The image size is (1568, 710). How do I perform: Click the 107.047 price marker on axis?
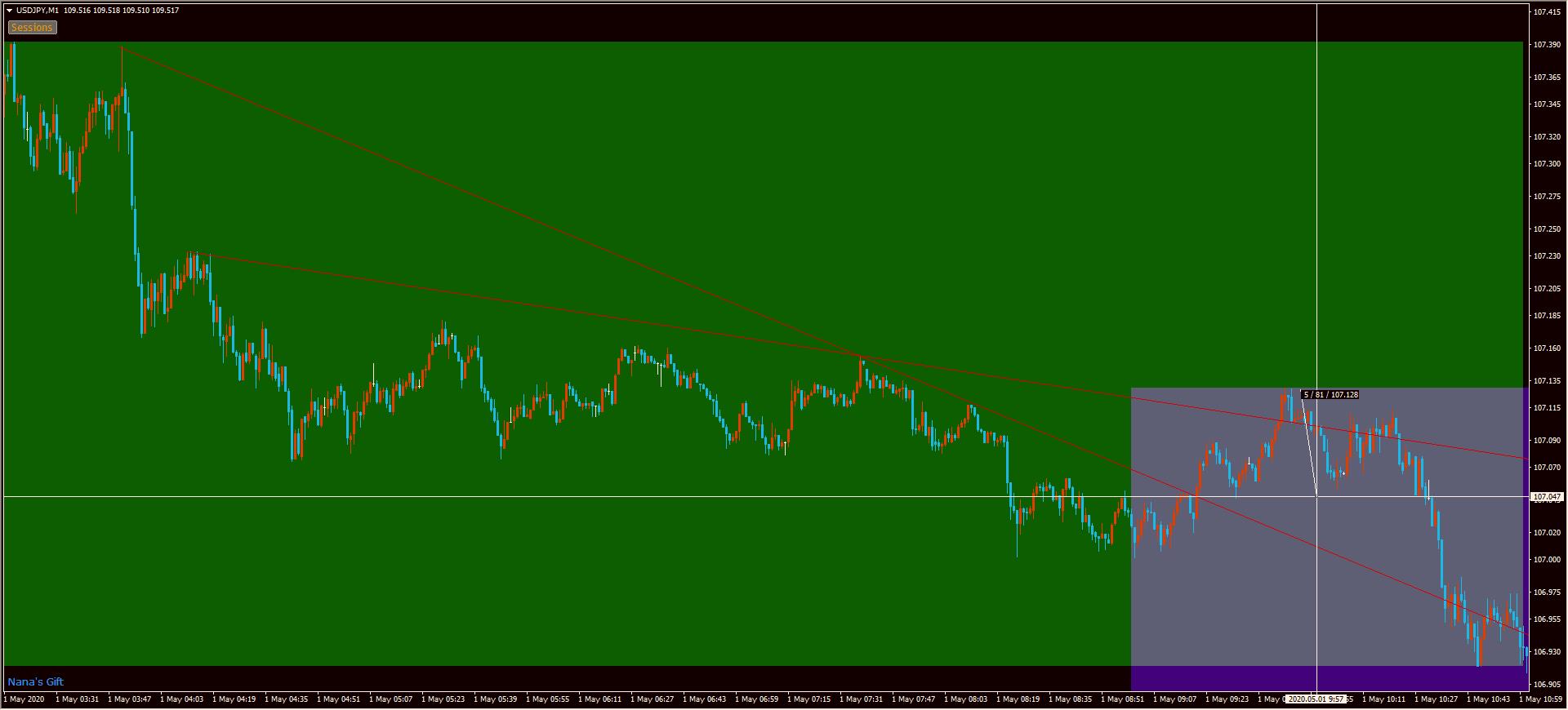(1547, 496)
